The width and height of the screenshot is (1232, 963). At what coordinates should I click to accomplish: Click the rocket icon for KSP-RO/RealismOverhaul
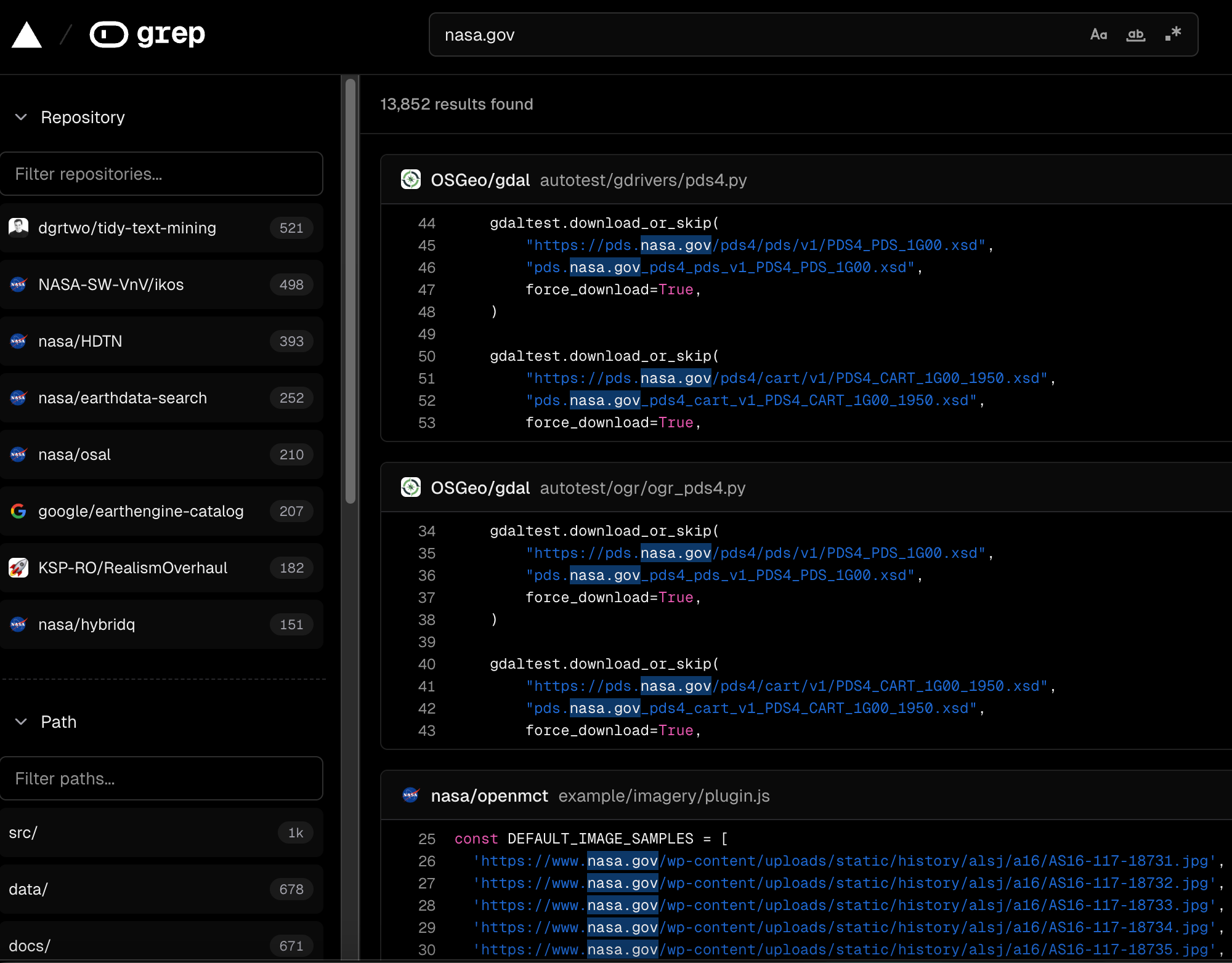pyautogui.click(x=18, y=568)
